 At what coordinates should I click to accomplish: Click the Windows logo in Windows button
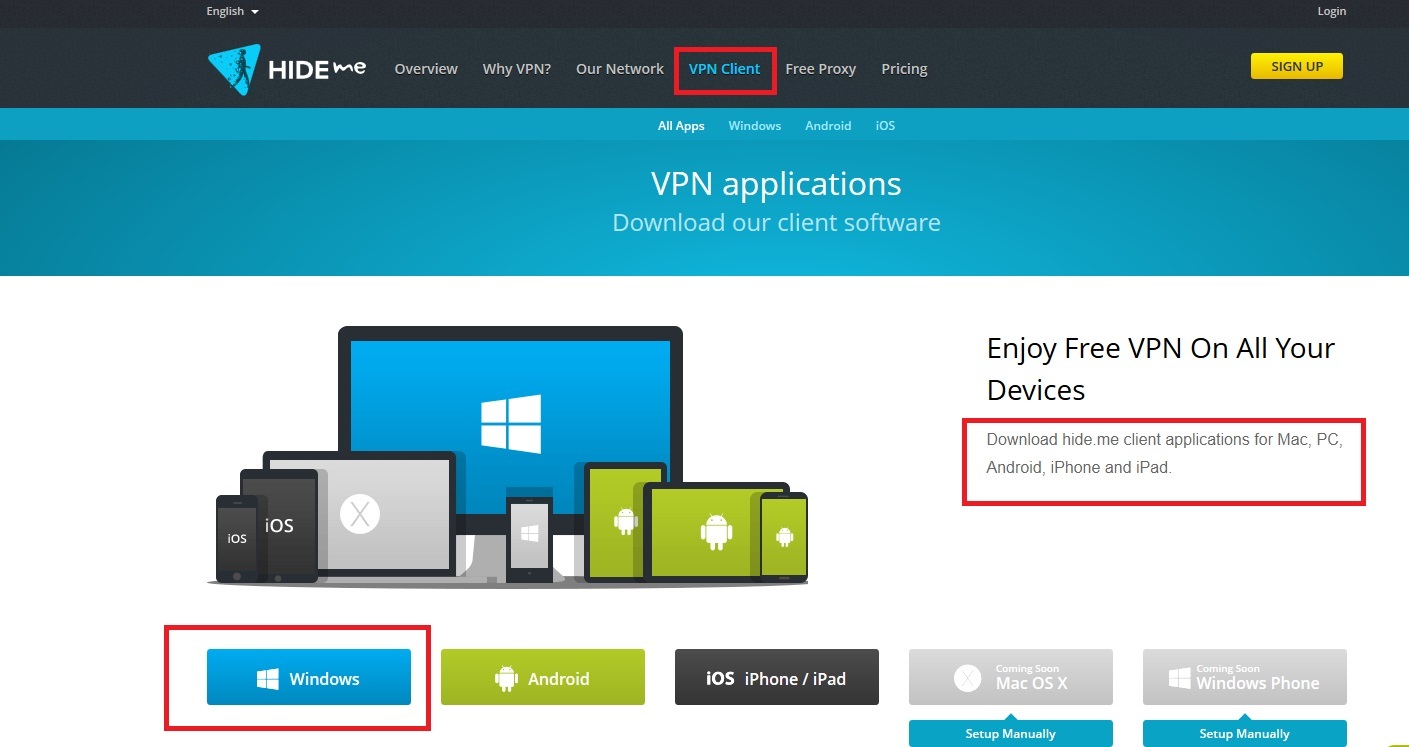pos(267,679)
